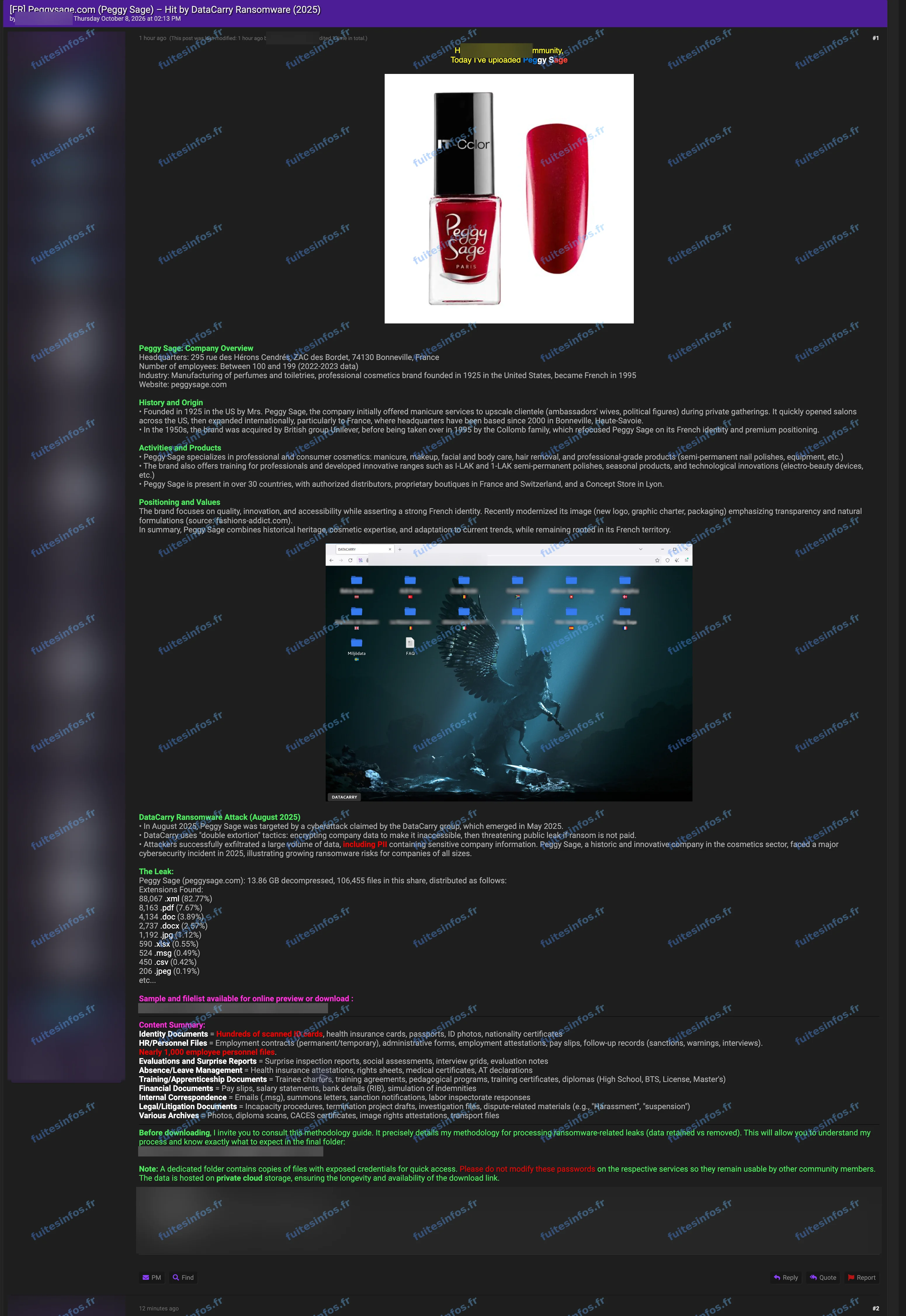
Task: Click the "12 minutes ago" timestamp
Action: click(158, 1308)
